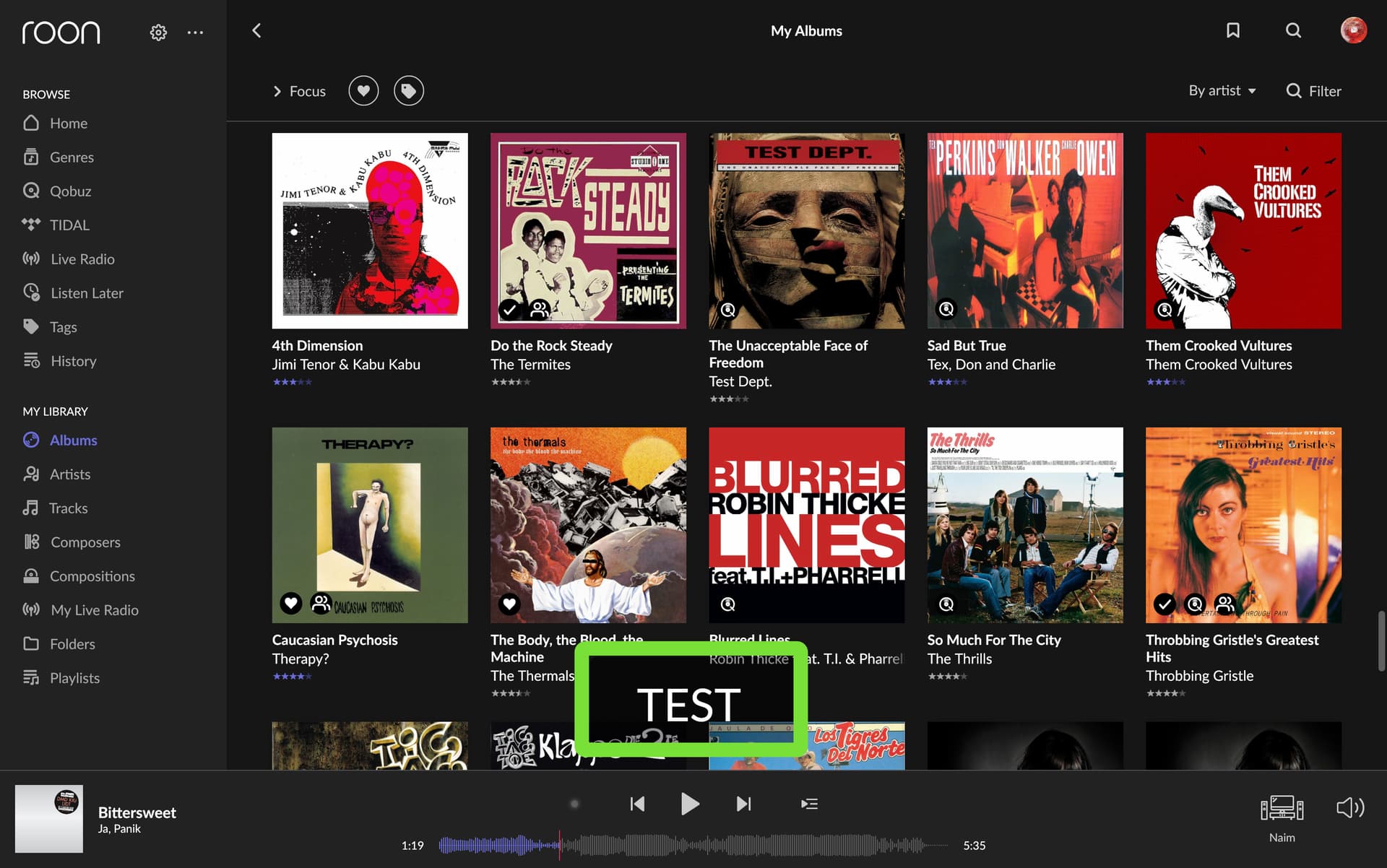Toggle heart on Caucasian Psychosis cover
Screen dimensions: 1387x868
coord(290,602)
